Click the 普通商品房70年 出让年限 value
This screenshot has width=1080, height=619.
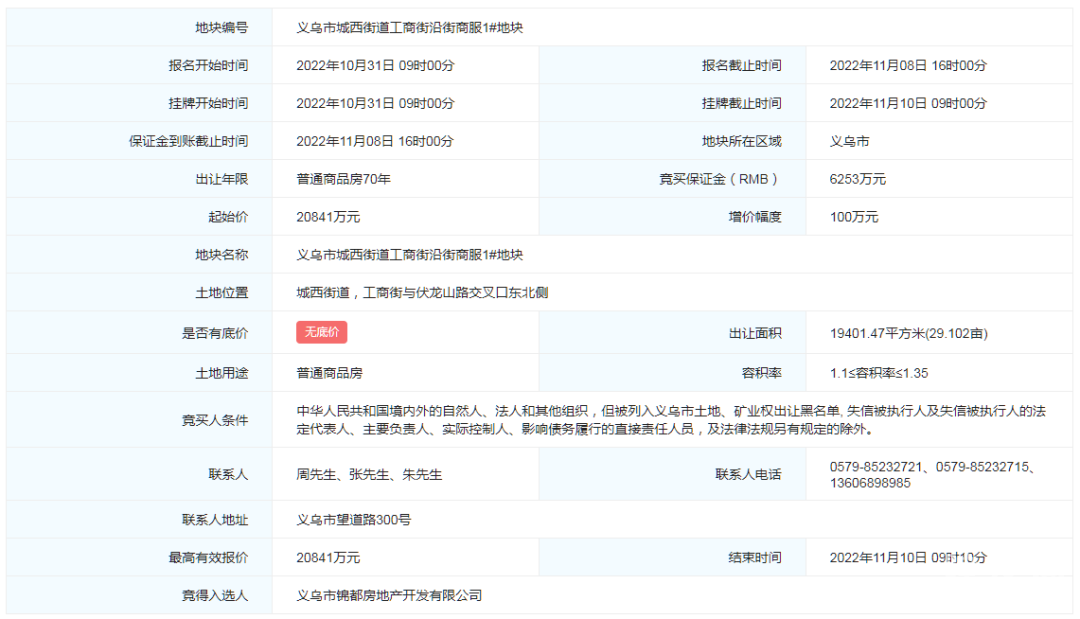coord(343,180)
